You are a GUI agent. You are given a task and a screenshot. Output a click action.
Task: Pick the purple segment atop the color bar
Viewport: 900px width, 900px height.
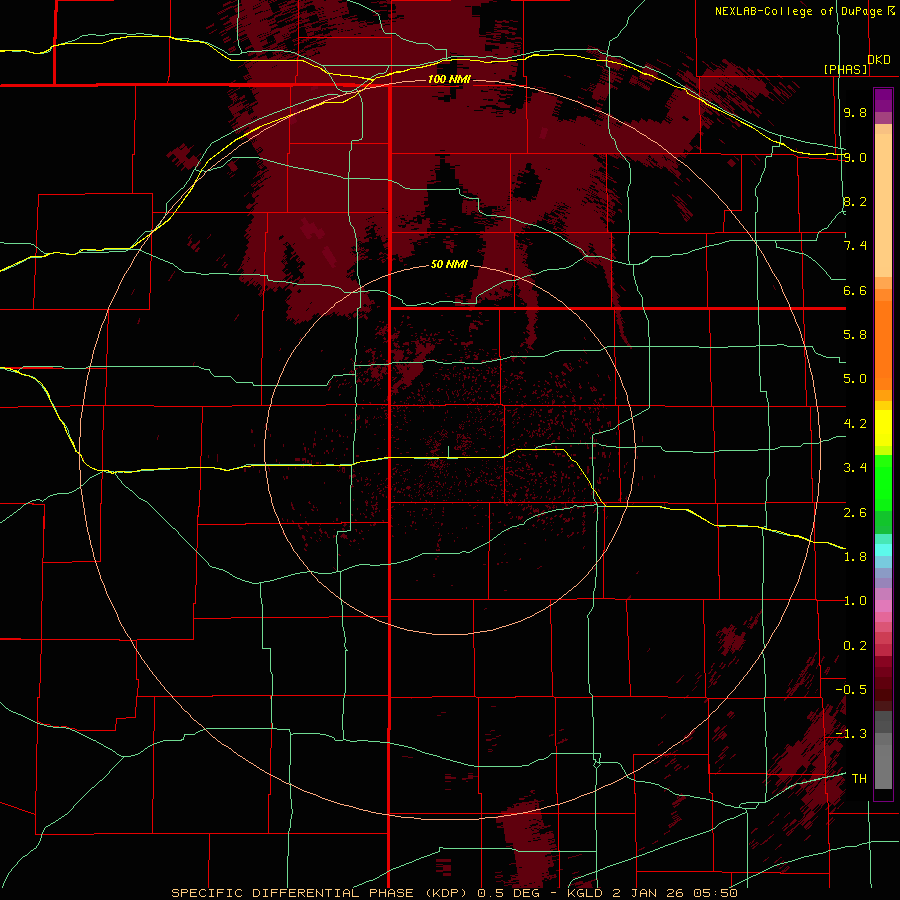pos(883,100)
